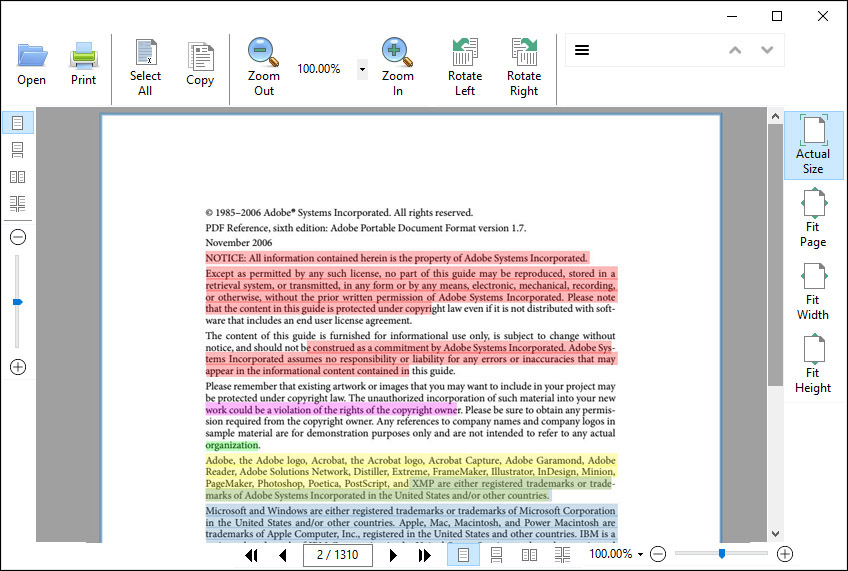Screen dimensions: 848x571
Task: Rotate the page right
Action: [523, 53]
